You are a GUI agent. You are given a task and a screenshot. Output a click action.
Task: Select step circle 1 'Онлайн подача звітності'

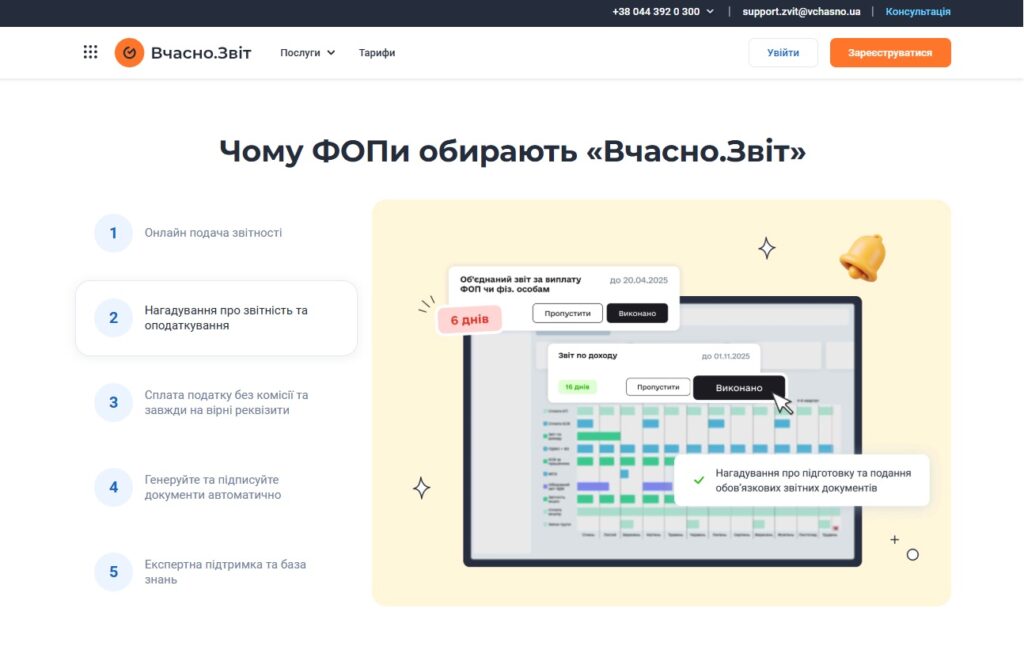(113, 232)
